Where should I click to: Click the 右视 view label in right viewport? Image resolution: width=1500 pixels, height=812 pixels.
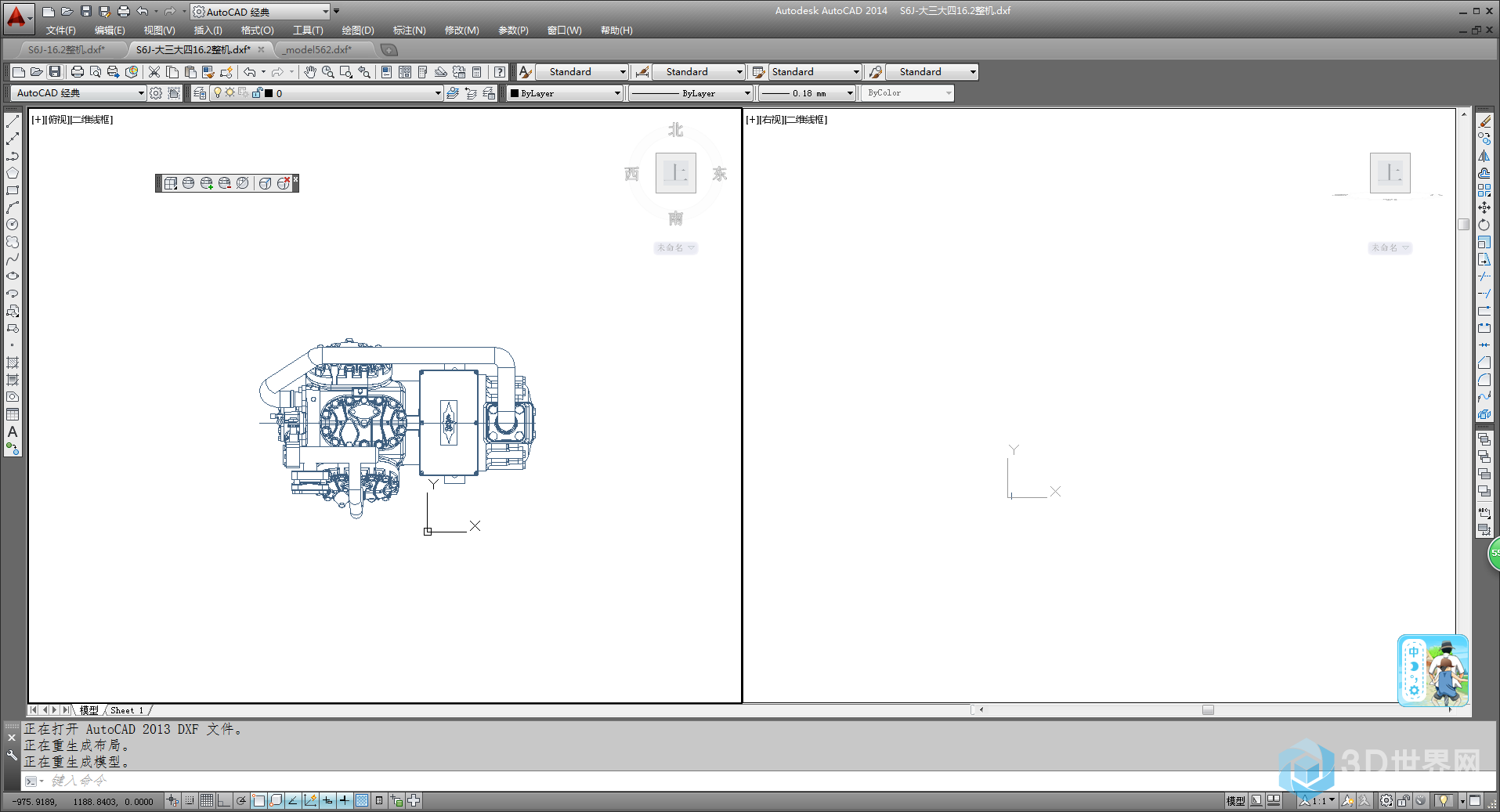click(x=772, y=120)
